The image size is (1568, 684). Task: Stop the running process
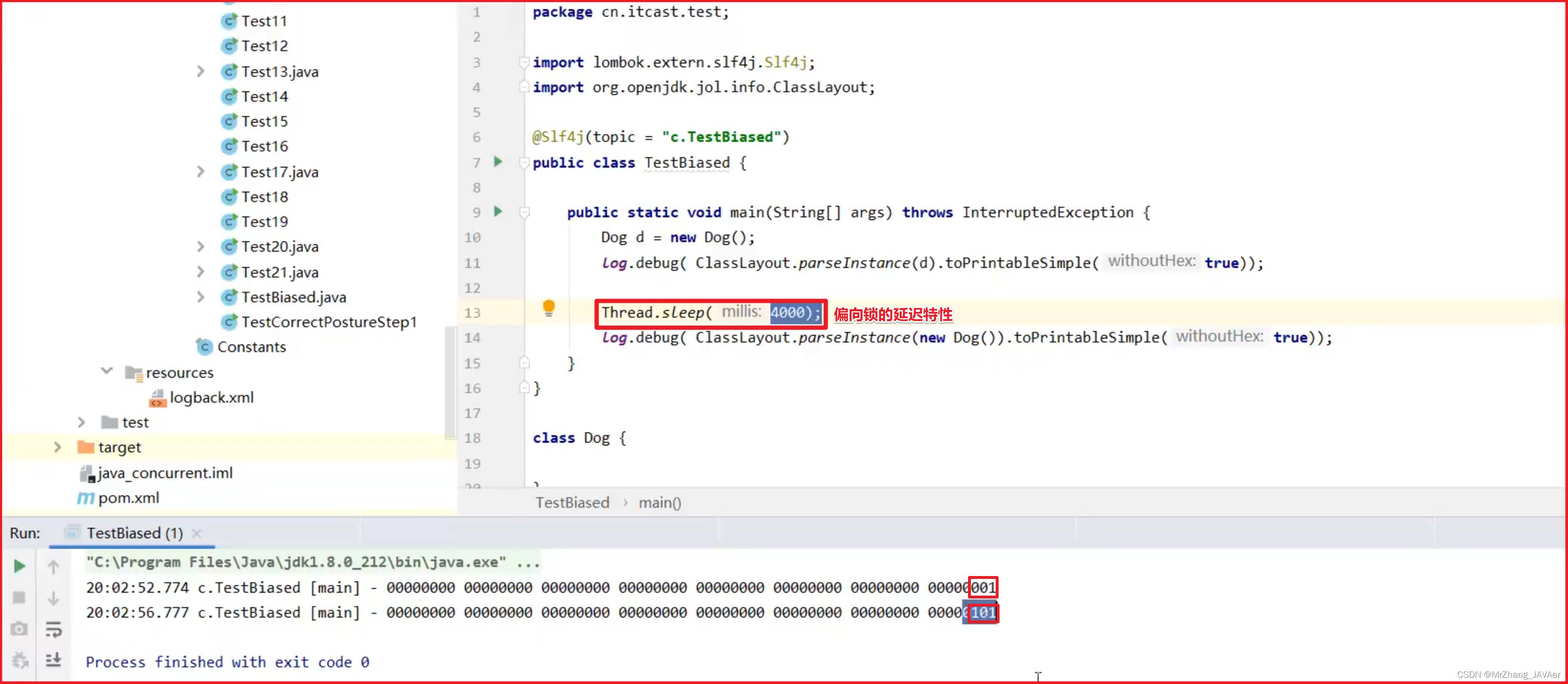click(19, 598)
